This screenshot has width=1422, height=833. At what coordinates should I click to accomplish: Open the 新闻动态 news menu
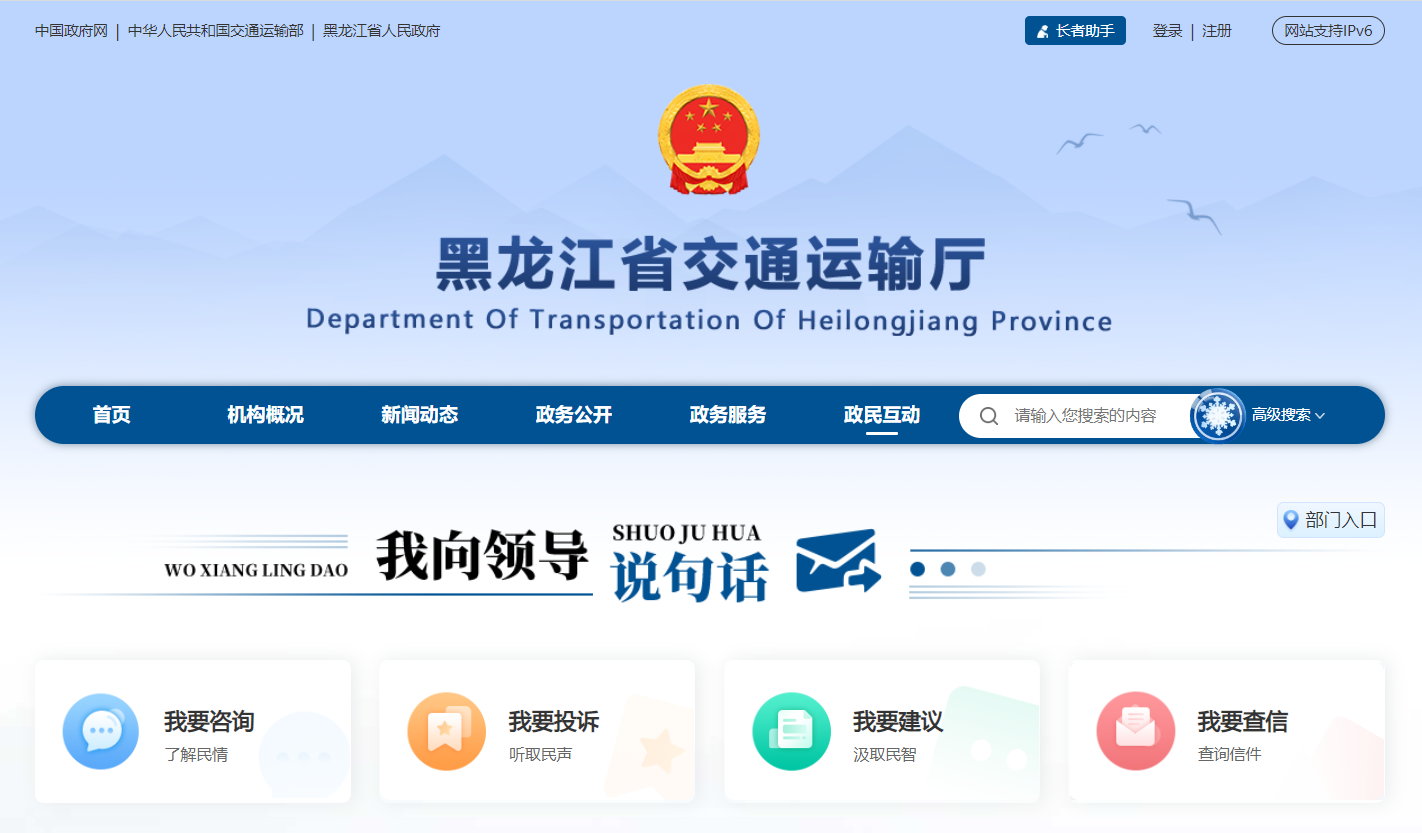(419, 415)
